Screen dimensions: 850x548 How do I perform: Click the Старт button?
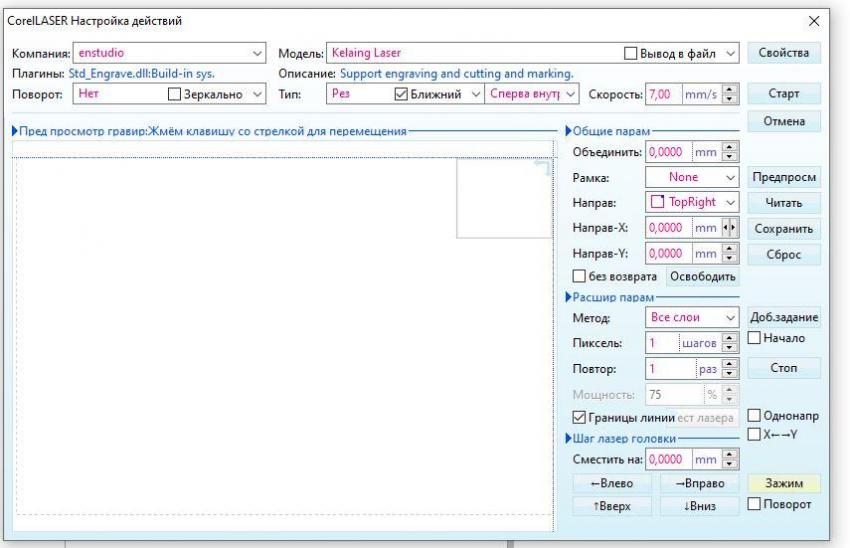(x=784, y=93)
